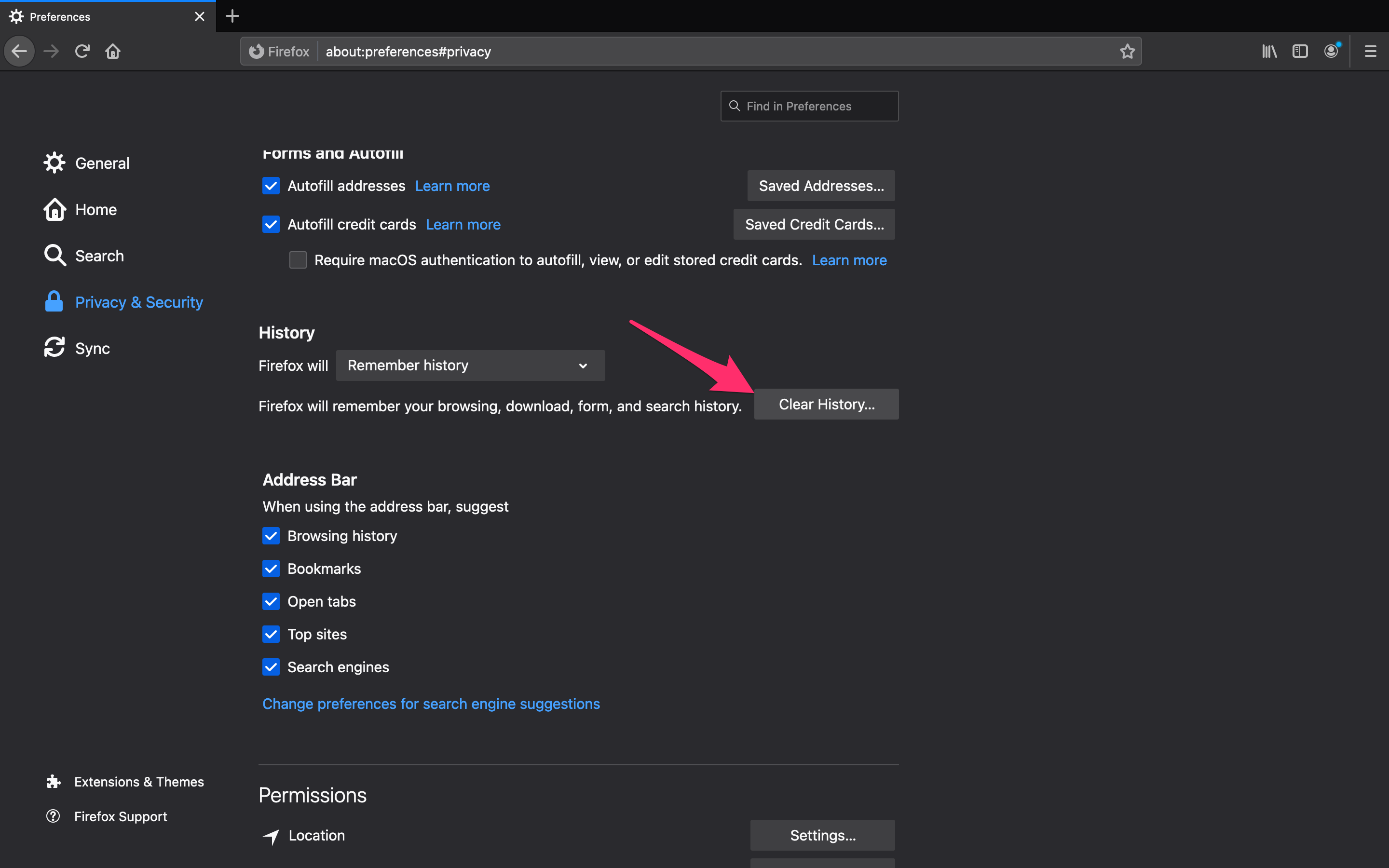The width and height of the screenshot is (1389, 868).
Task: Open the Firefox account icon
Action: (1331, 52)
